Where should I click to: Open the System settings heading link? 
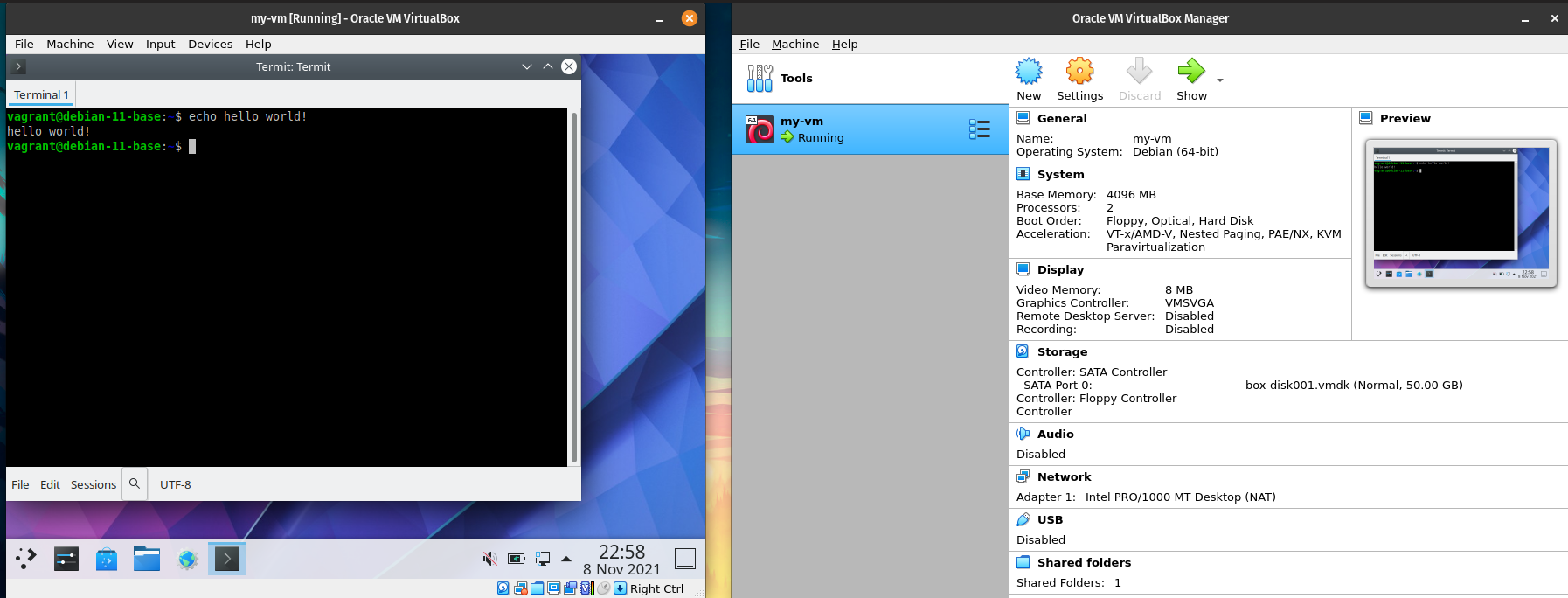(x=1060, y=174)
